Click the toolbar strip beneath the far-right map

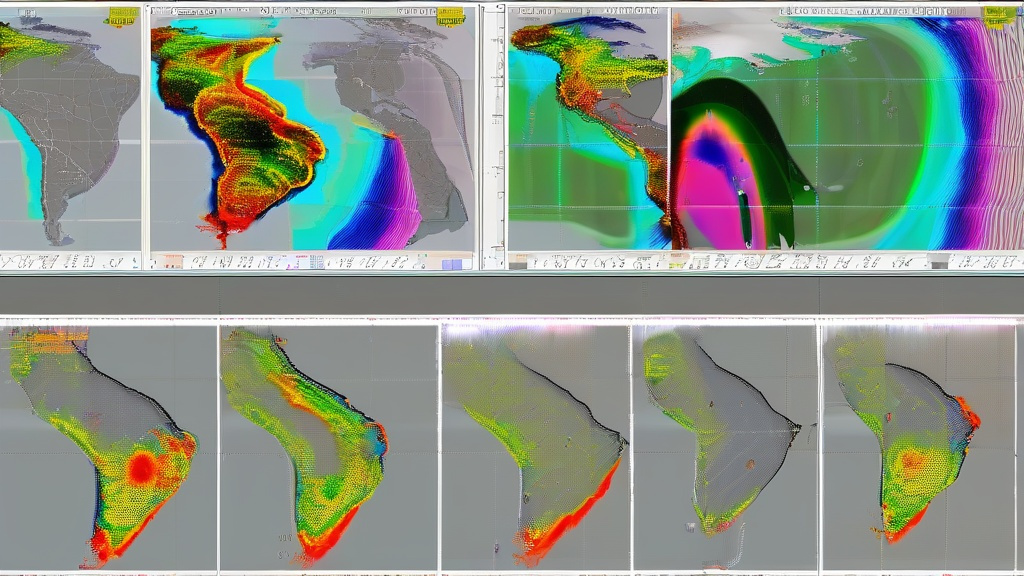pyautogui.click(x=850, y=262)
